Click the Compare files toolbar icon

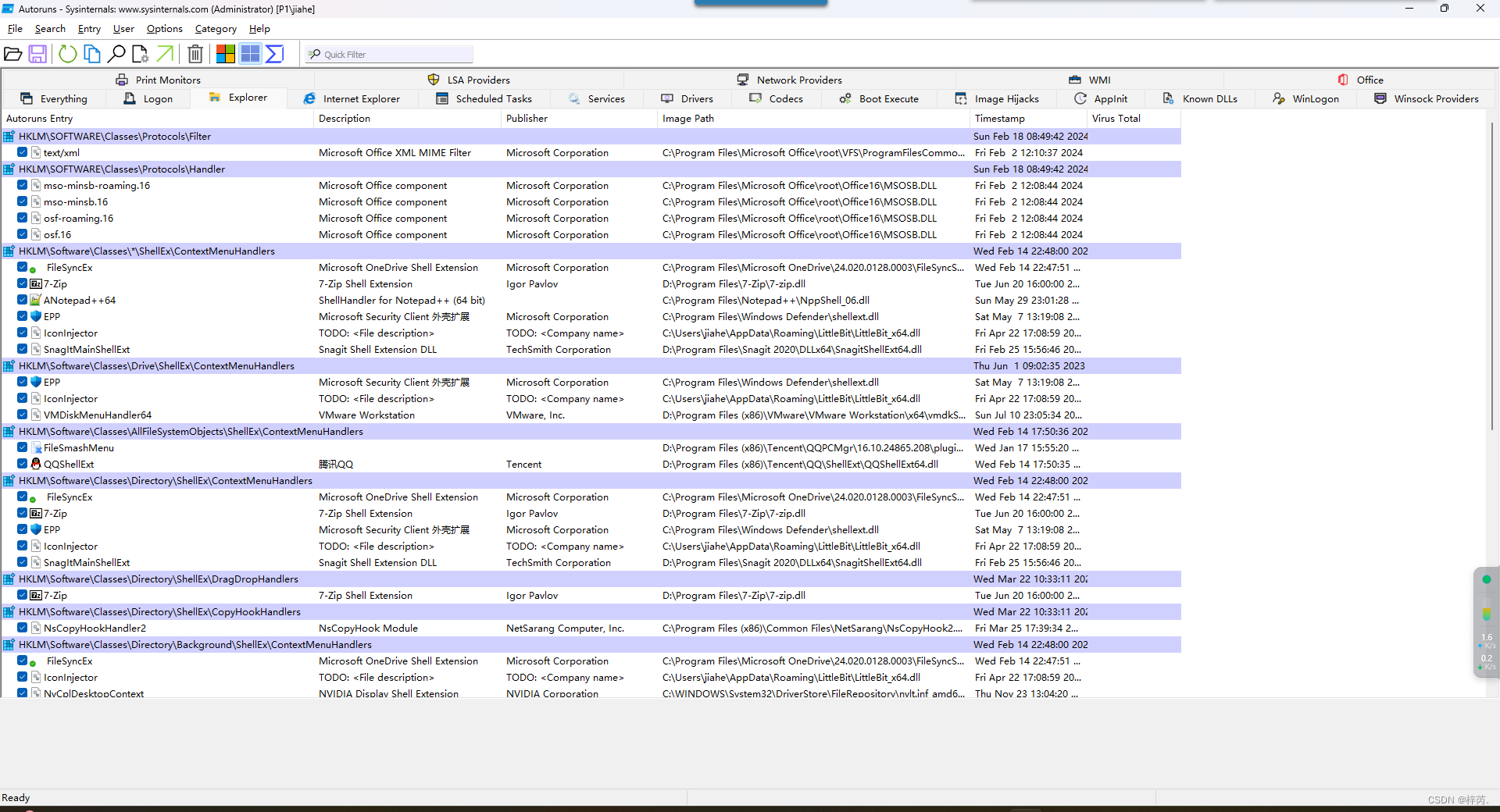[x=92, y=54]
